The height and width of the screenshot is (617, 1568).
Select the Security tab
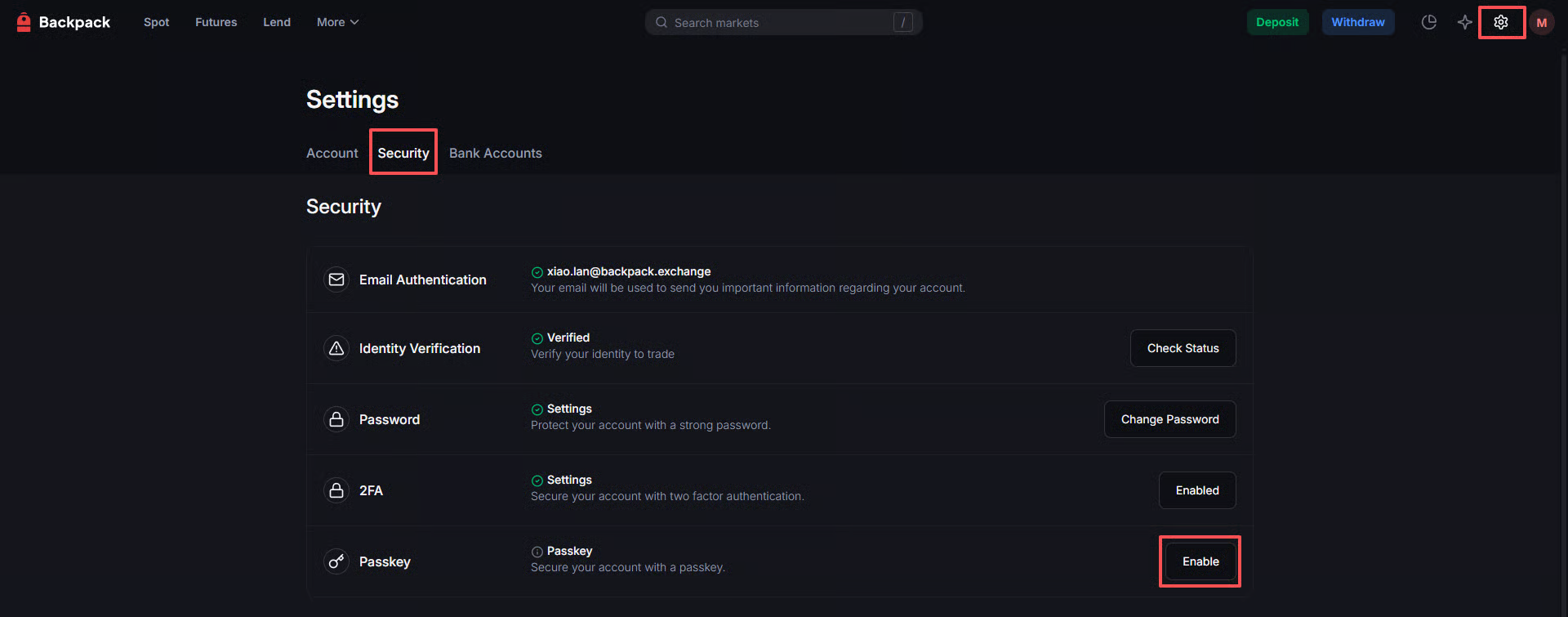403,153
